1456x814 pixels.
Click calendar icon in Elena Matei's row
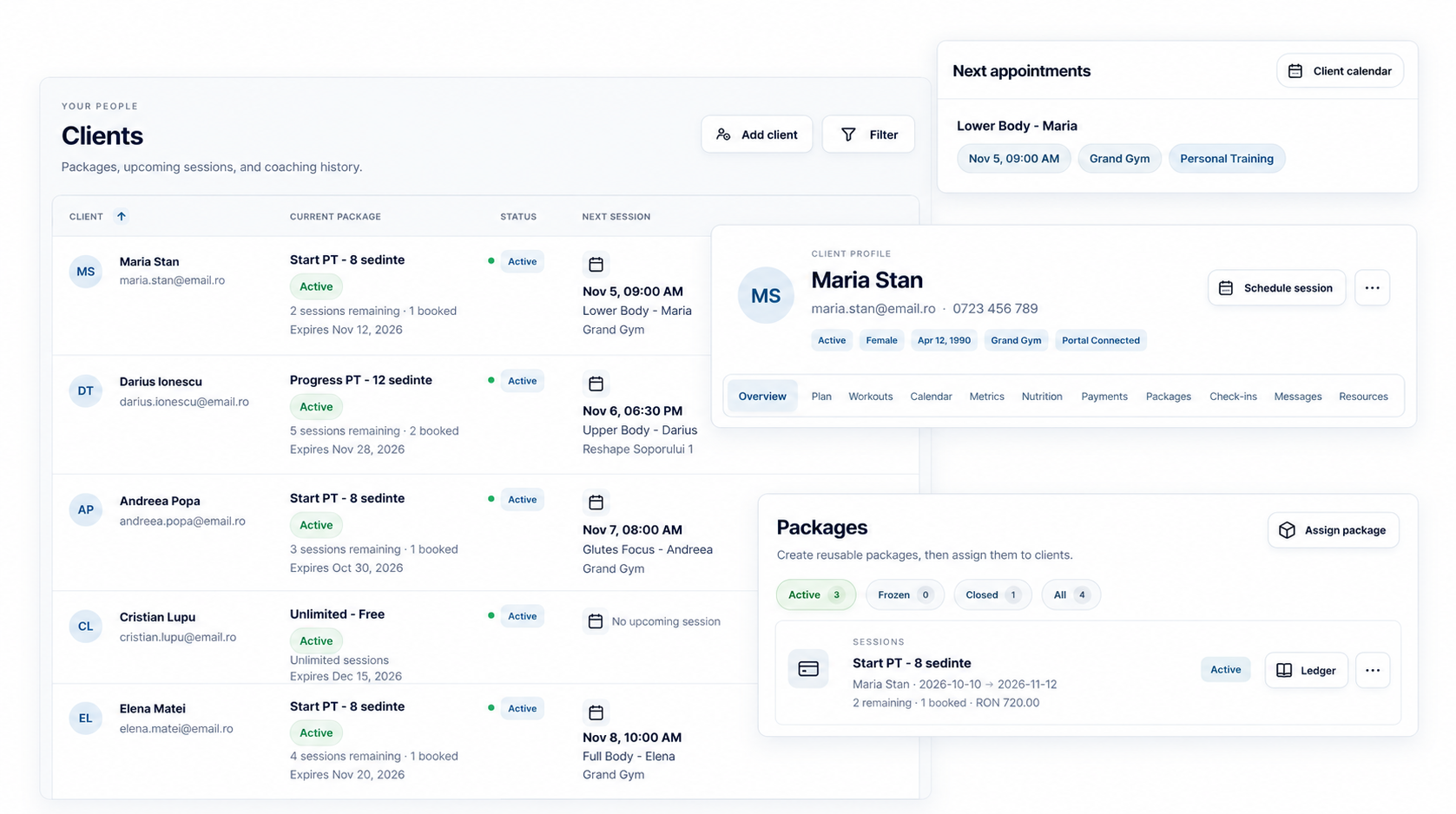[x=596, y=712]
